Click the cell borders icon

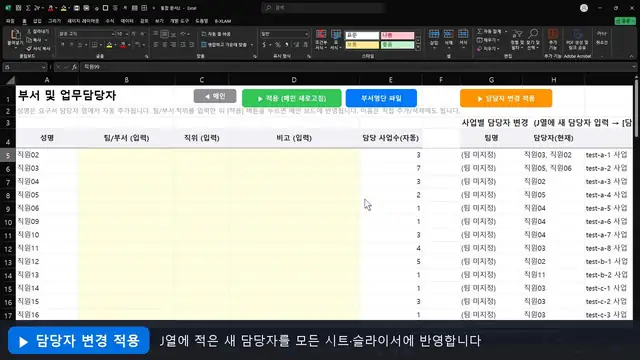pos(94,44)
